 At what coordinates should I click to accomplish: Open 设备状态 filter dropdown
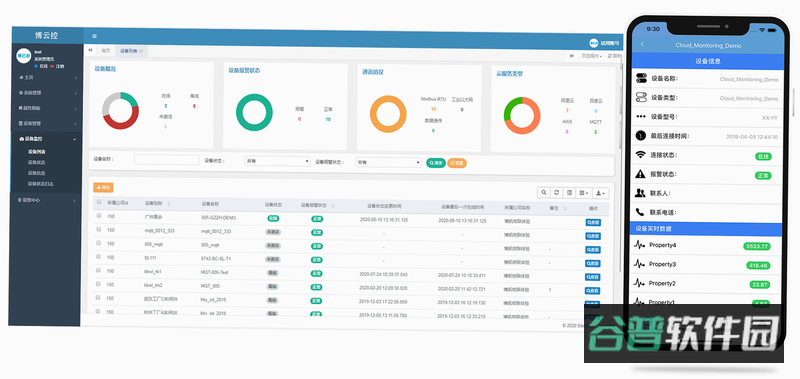[x=278, y=161]
